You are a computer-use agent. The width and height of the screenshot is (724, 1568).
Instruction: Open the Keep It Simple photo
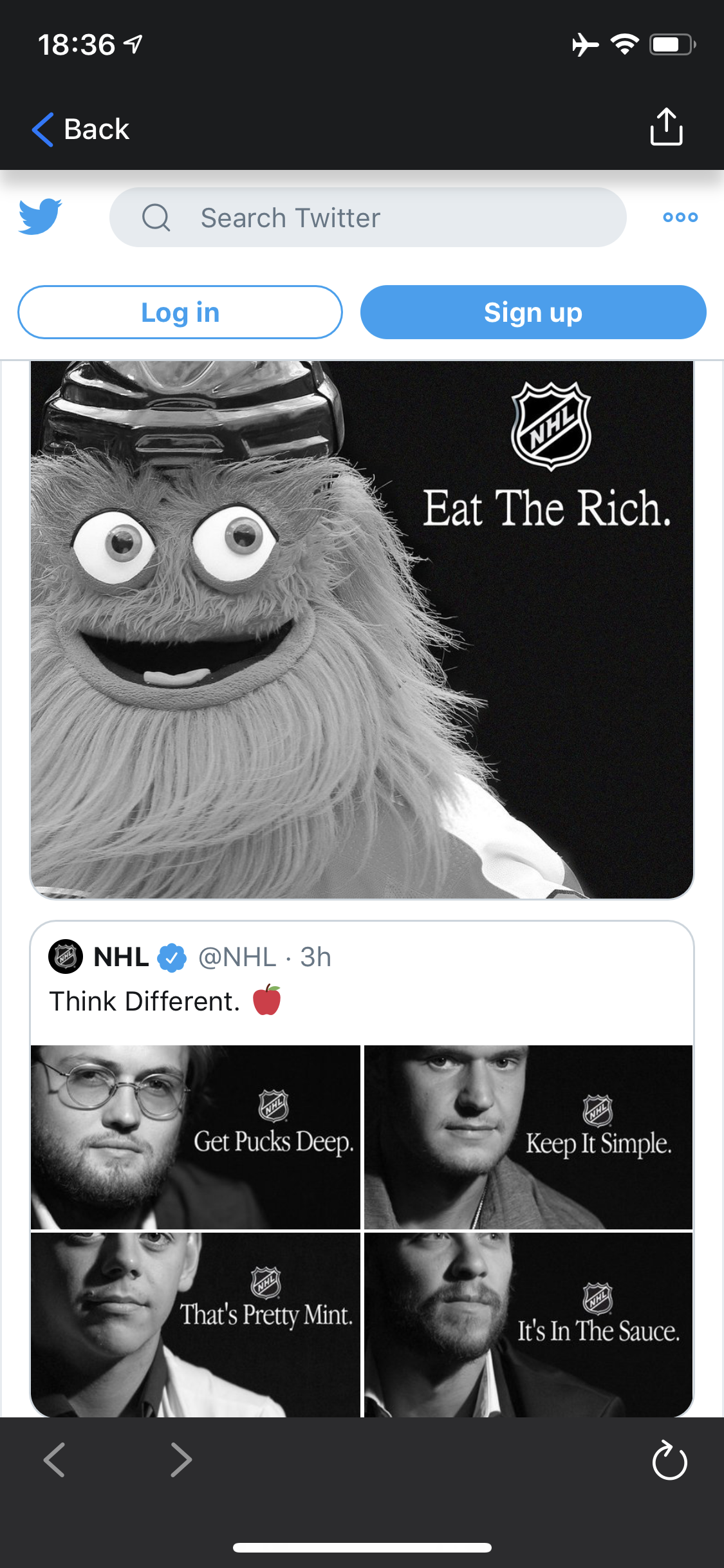pos(528,1137)
